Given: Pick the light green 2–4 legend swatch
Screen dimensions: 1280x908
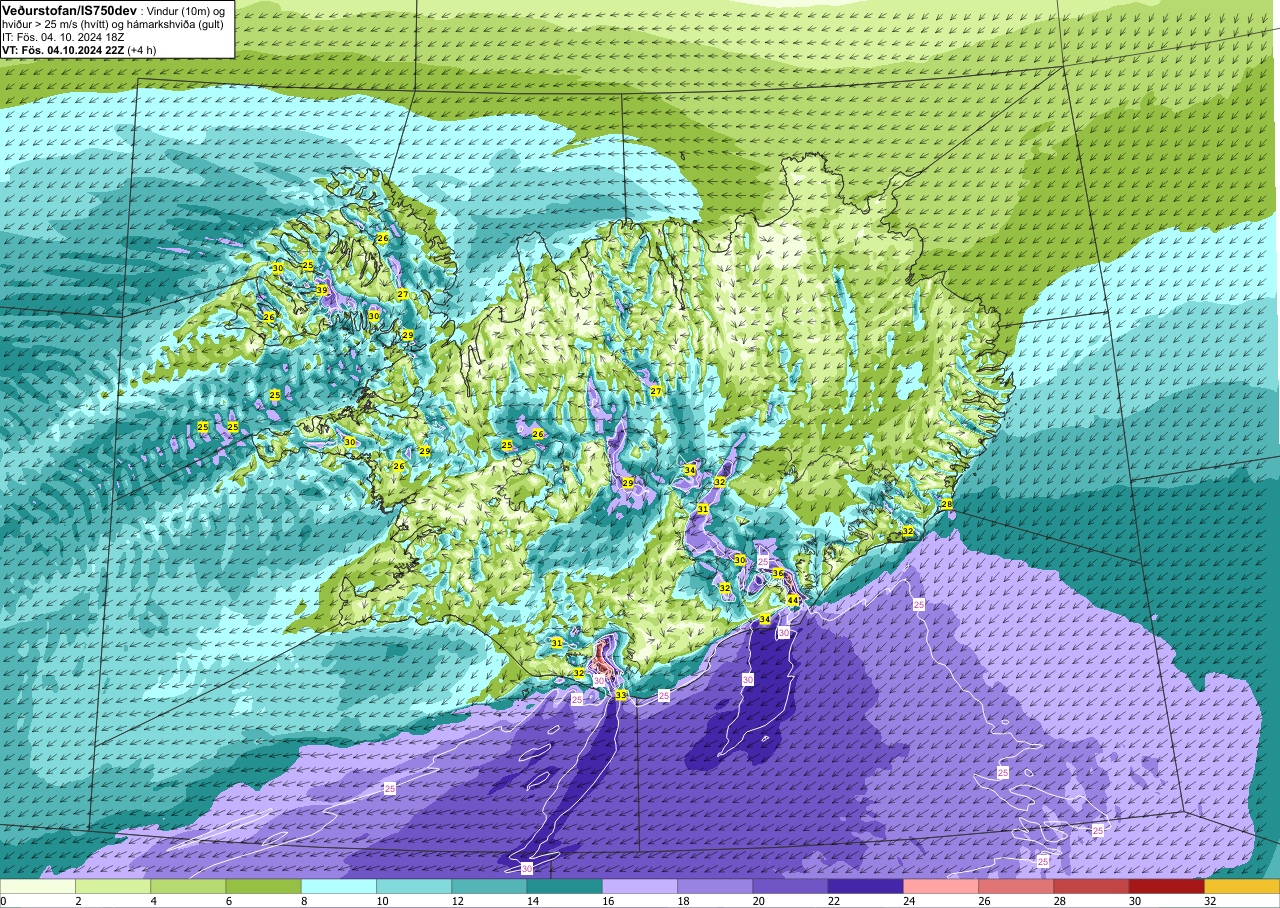Looking at the screenshot, I should click(113, 887).
